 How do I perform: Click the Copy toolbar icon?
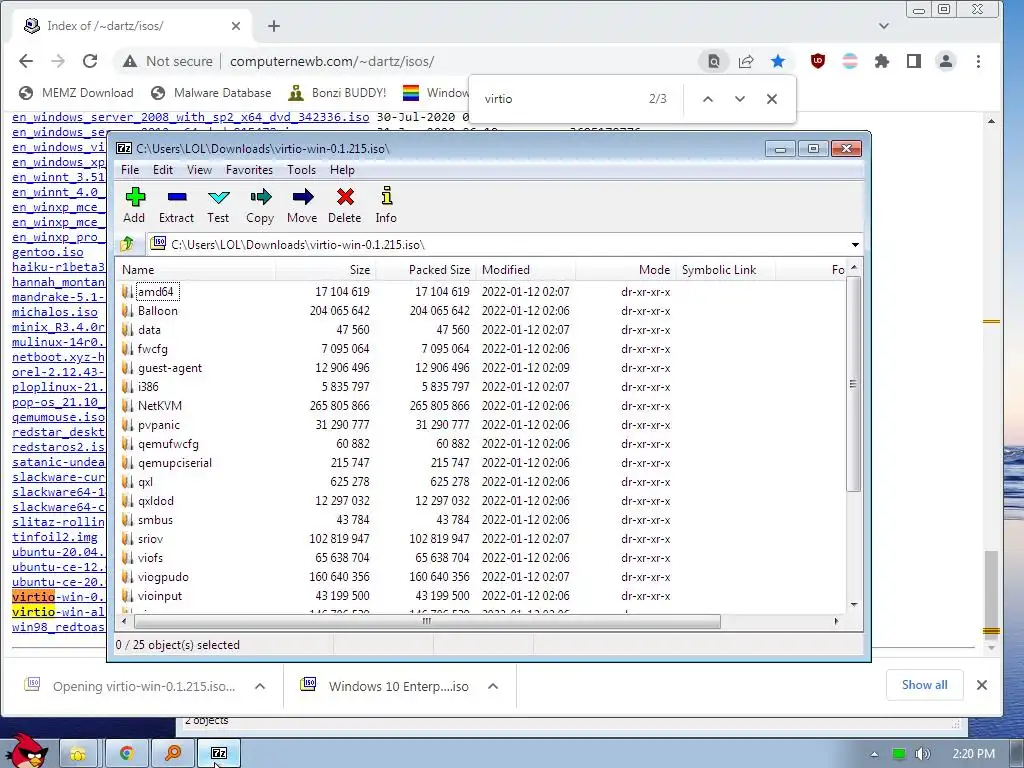click(x=260, y=197)
